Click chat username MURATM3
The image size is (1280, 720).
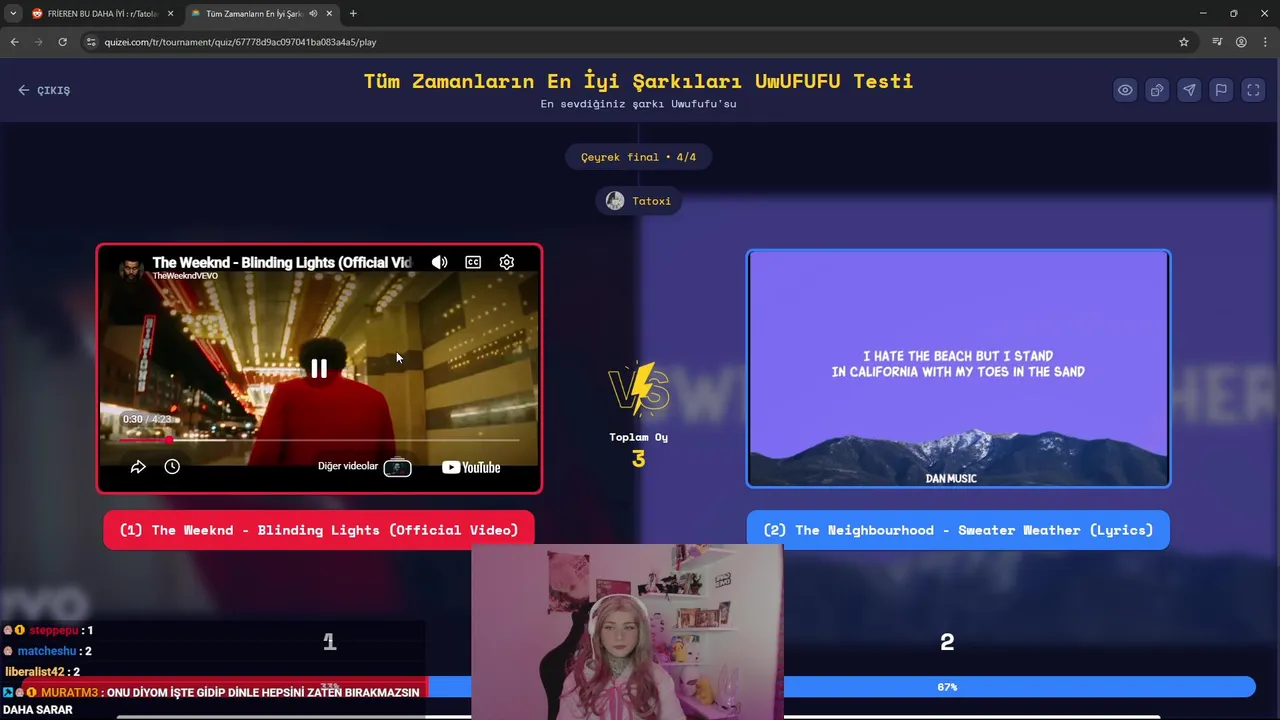(x=70, y=692)
